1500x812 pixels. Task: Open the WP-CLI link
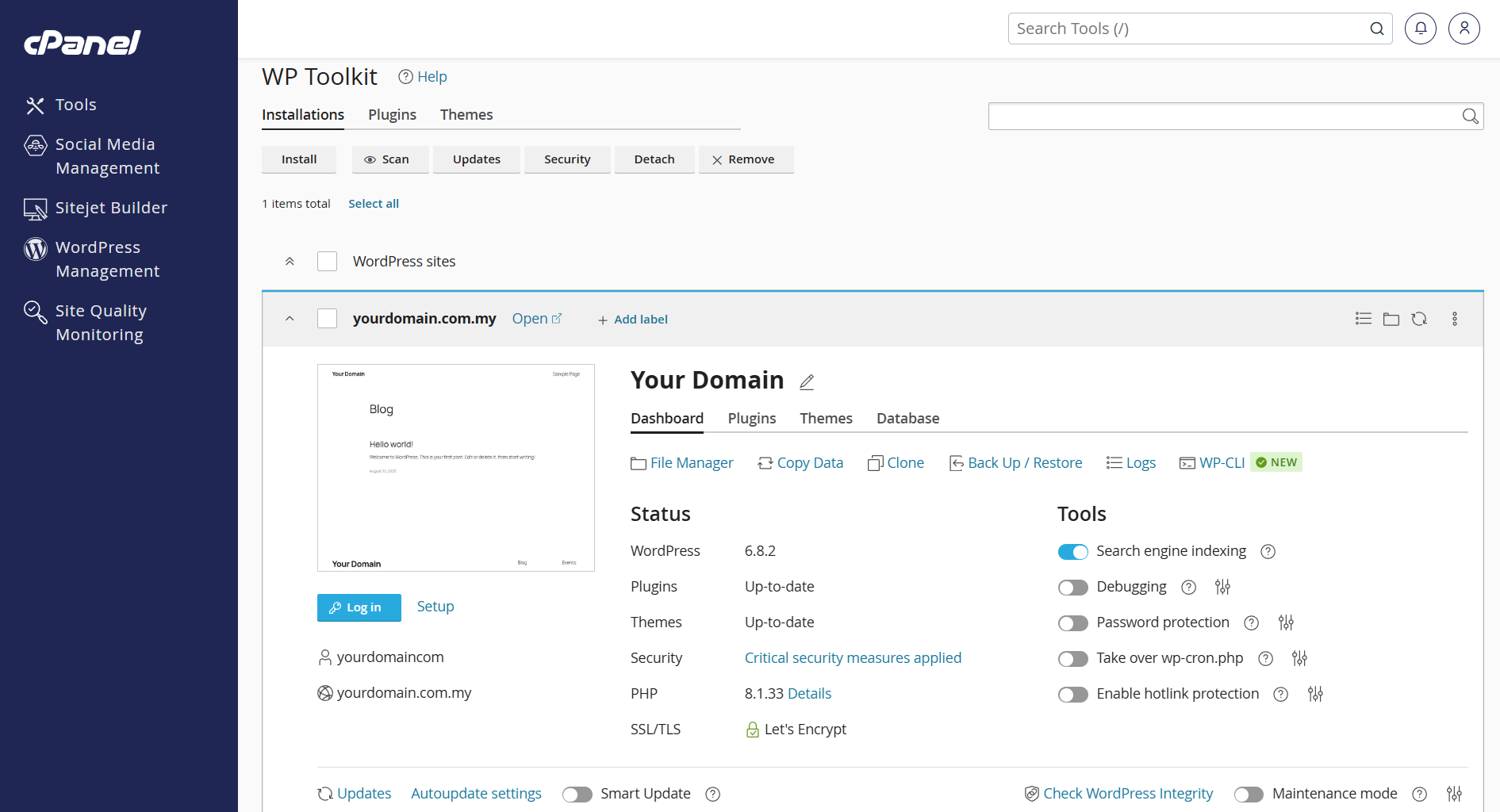point(1212,463)
